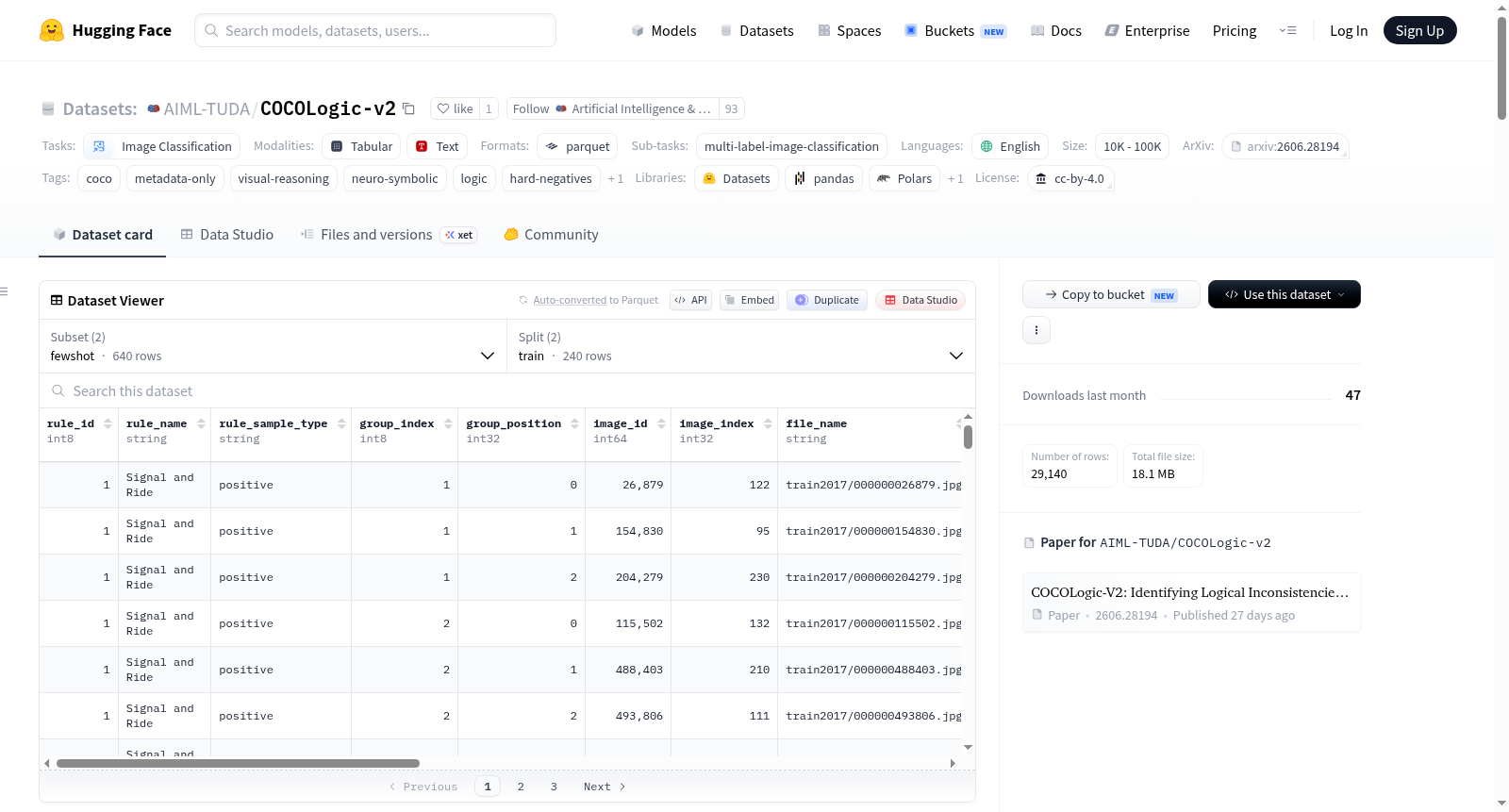This screenshot has width=1509, height=812.
Task: Open the Datasets navigation item
Action: [x=756, y=31]
